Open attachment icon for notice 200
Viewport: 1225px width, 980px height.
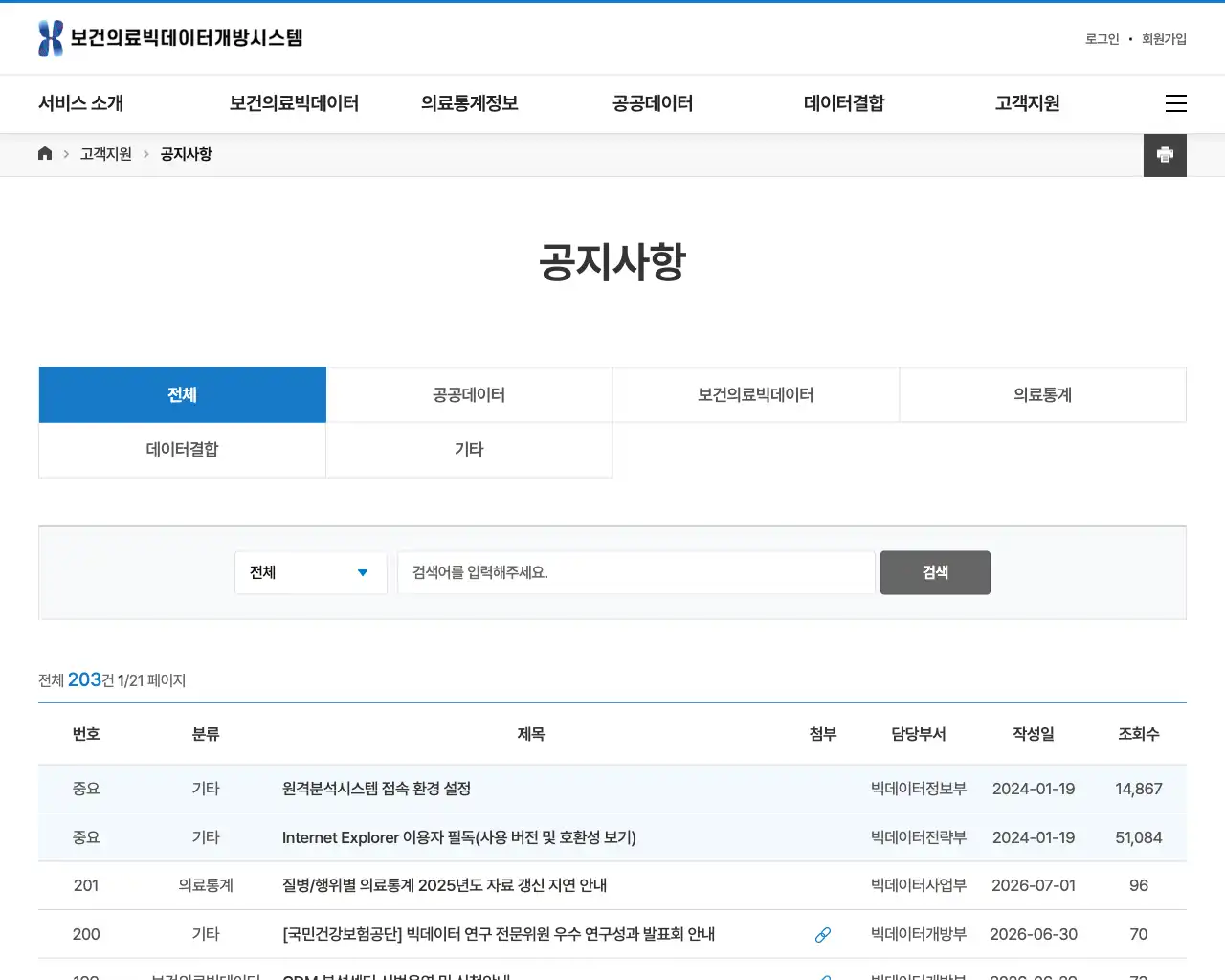(x=823, y=934)
